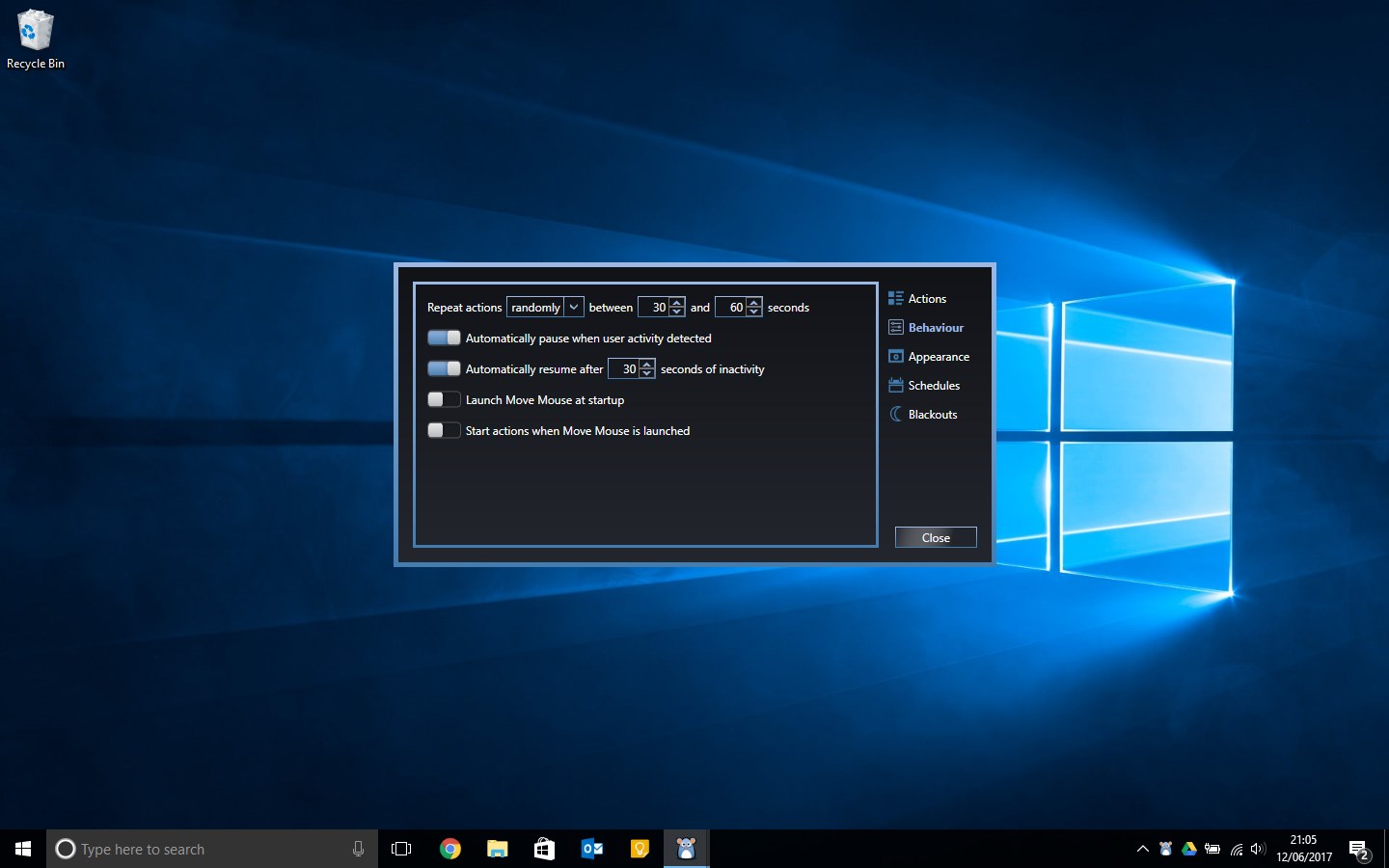The image size is (1389, 868).
Task: Launch Google Chrome from the taskbar
Action: tap(450, 849)
